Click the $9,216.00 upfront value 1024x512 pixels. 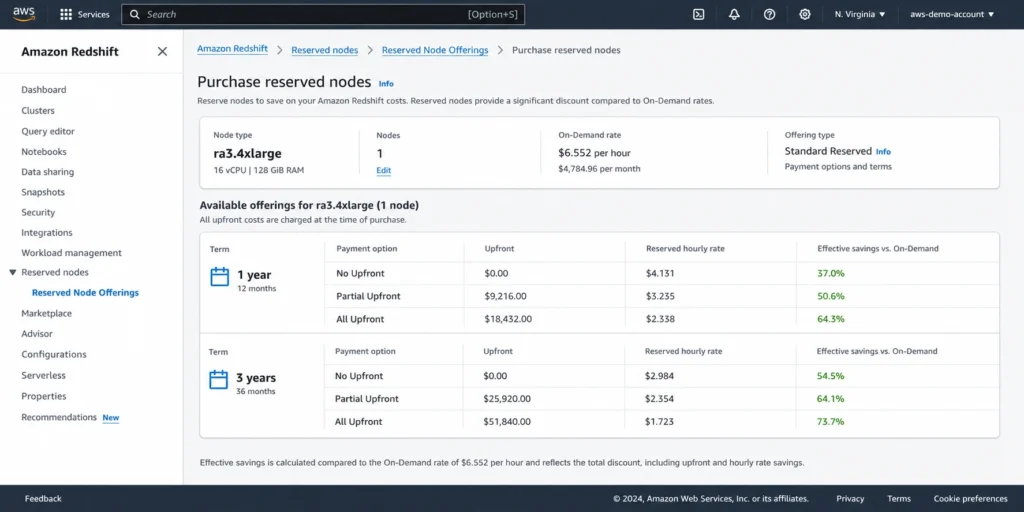(x=505, y=296)
